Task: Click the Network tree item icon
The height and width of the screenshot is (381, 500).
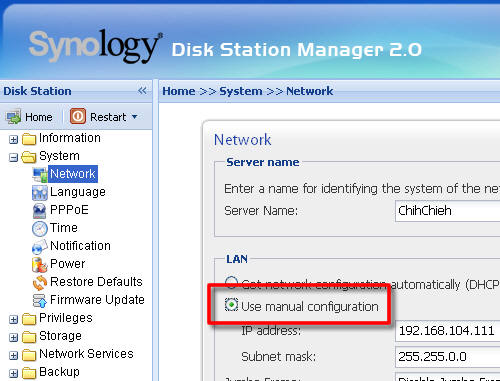Action: click(40, 174)
